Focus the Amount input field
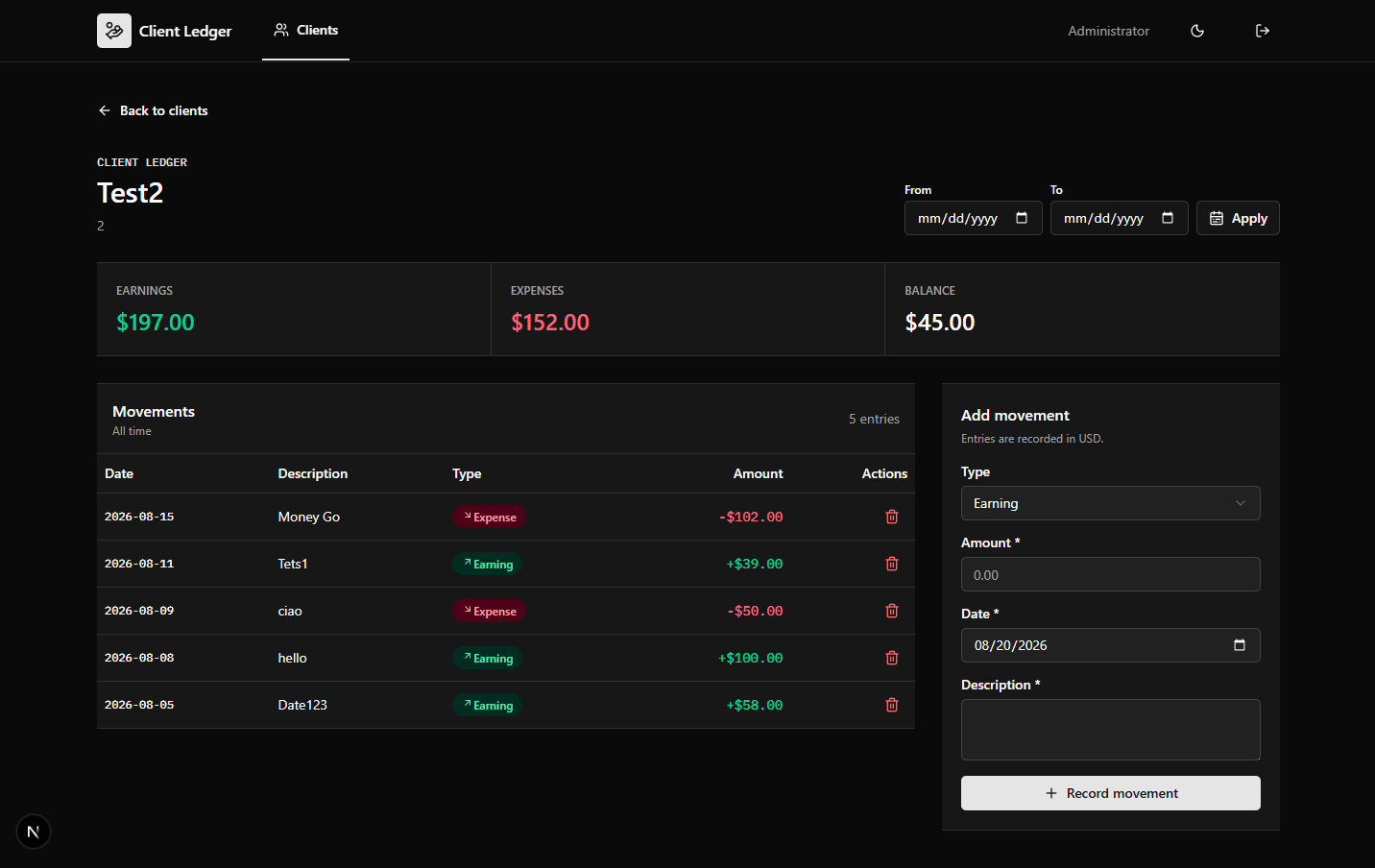Viewport: 1375px width, 868px height. pos(1110,574)
